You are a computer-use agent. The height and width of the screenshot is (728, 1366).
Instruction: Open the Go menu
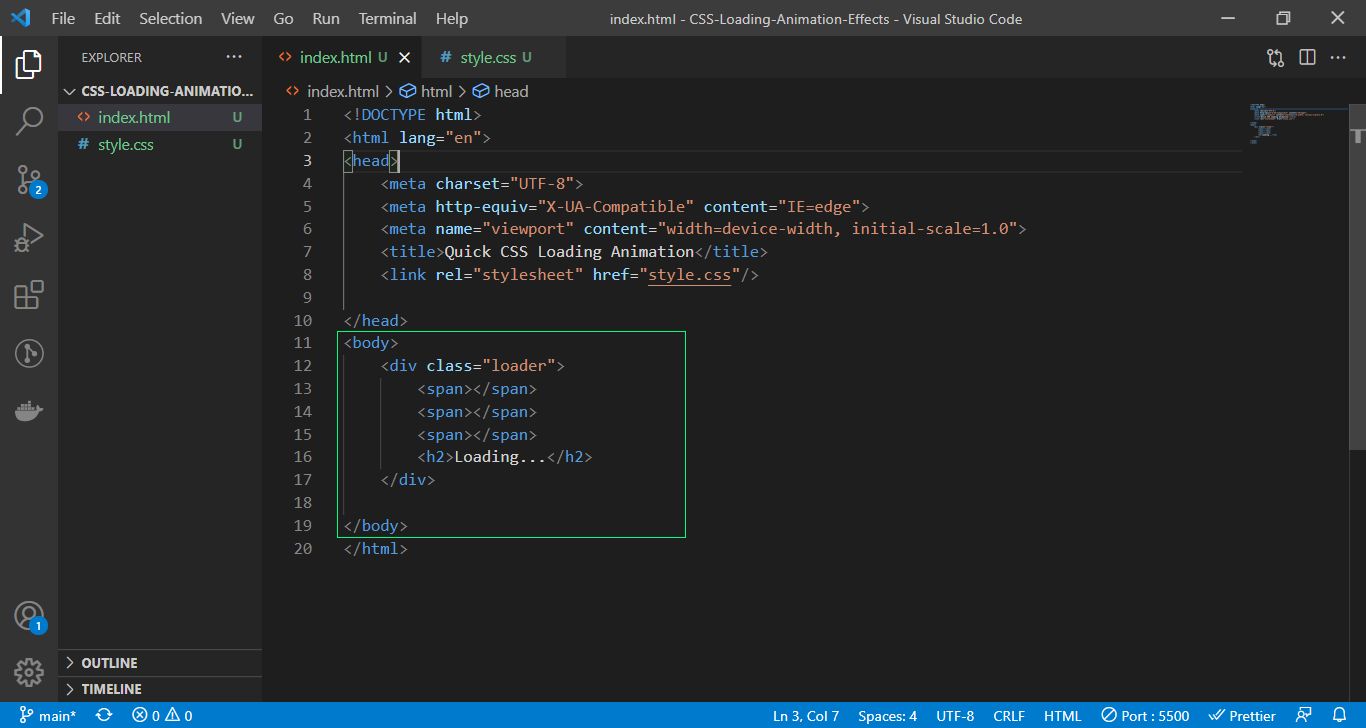click(283, 18)
